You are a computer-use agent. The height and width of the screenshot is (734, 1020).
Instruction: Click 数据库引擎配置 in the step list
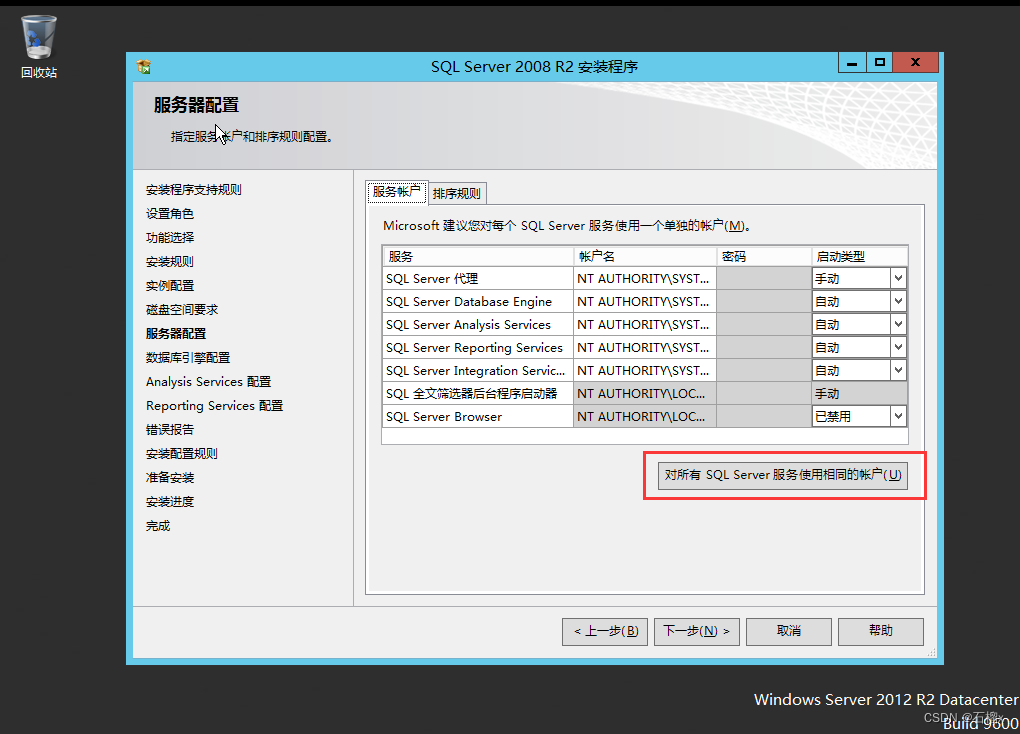(x=187, y=358)
